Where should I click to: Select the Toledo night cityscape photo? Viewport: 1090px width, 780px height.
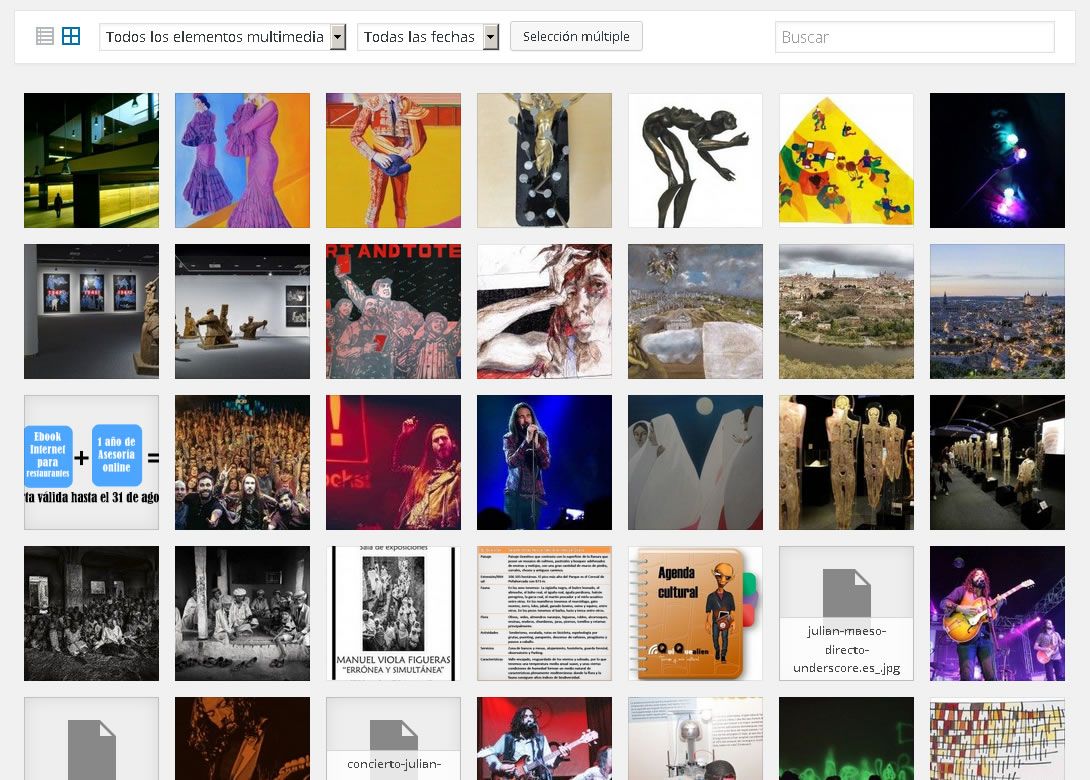[998, 311]
